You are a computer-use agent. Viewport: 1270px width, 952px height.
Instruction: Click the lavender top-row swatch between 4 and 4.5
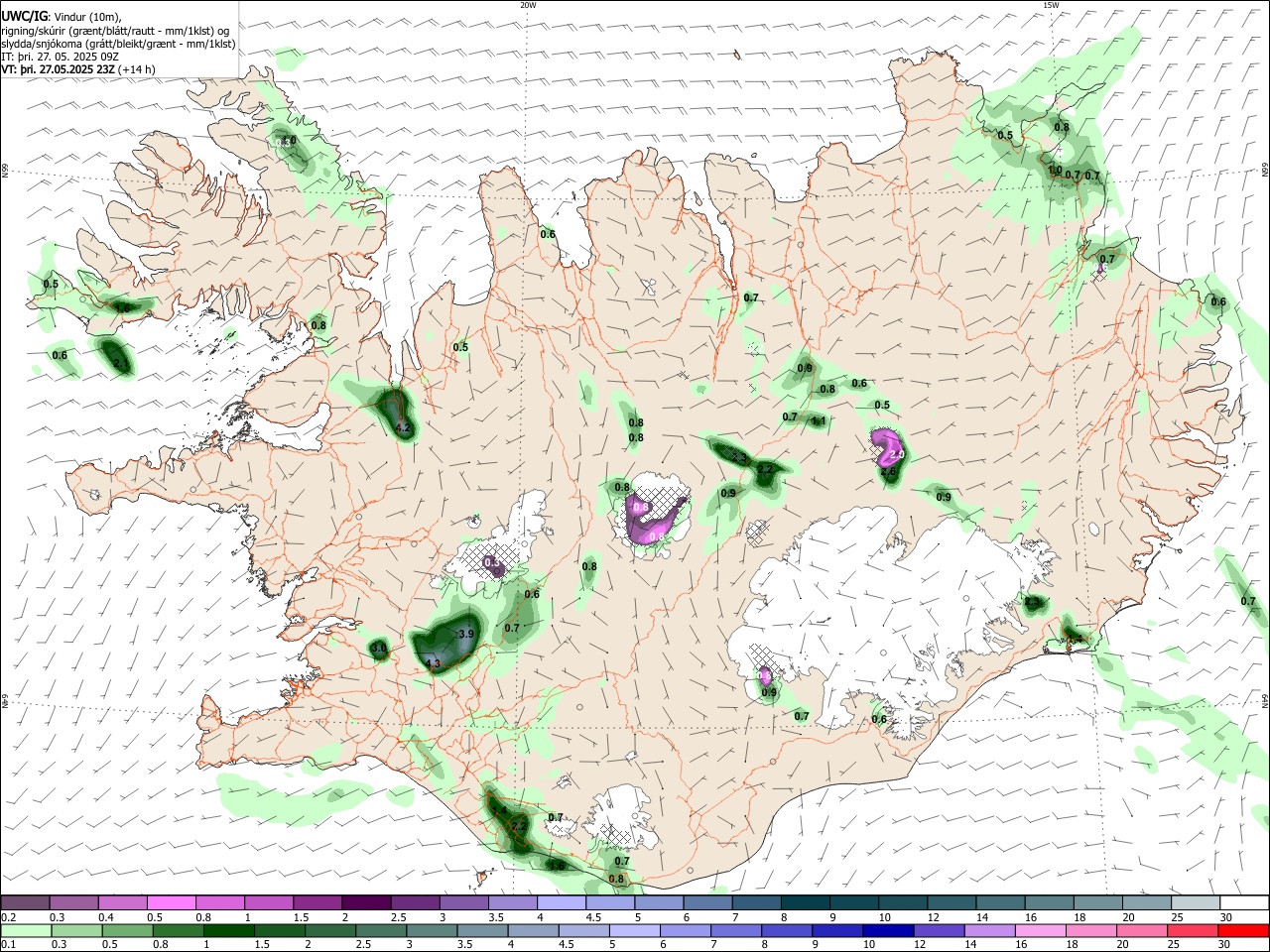click(x=561, y=902)
